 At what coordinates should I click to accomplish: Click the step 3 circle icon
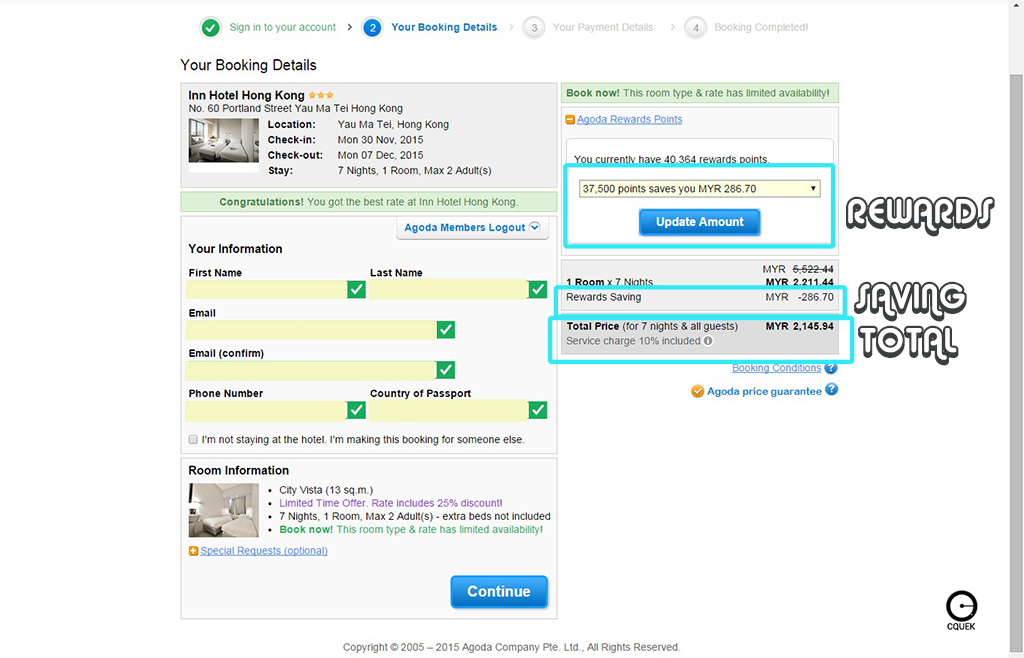tap(534, 27)
